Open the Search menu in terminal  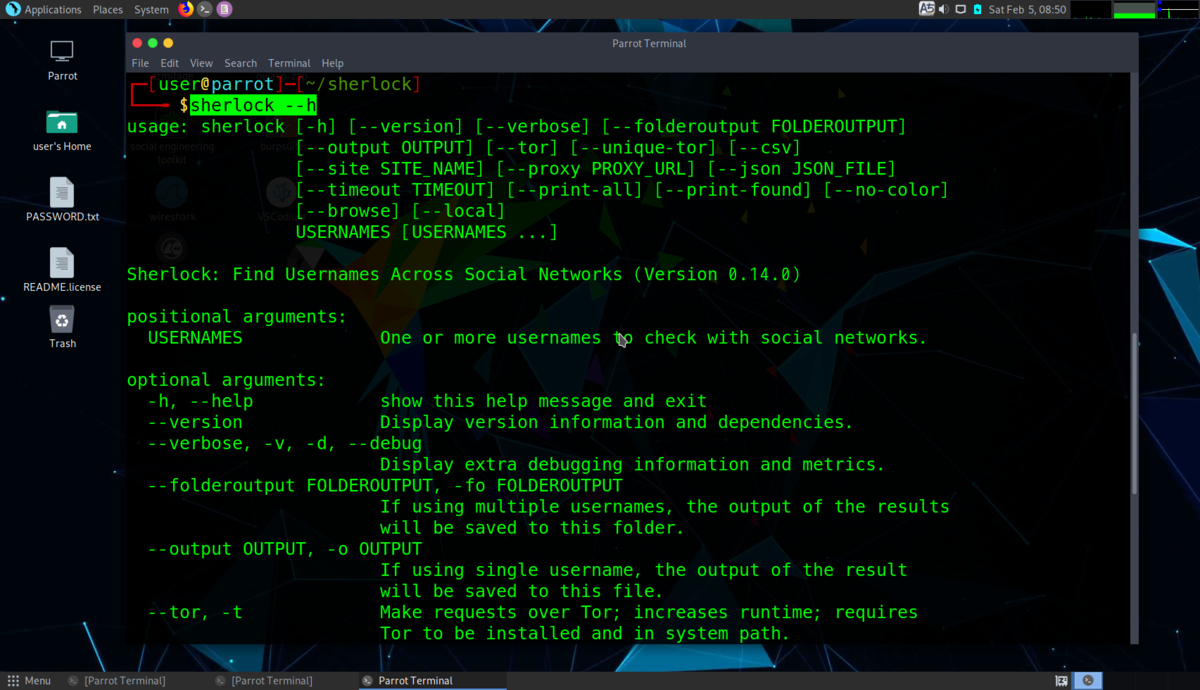tap(240, 63)
